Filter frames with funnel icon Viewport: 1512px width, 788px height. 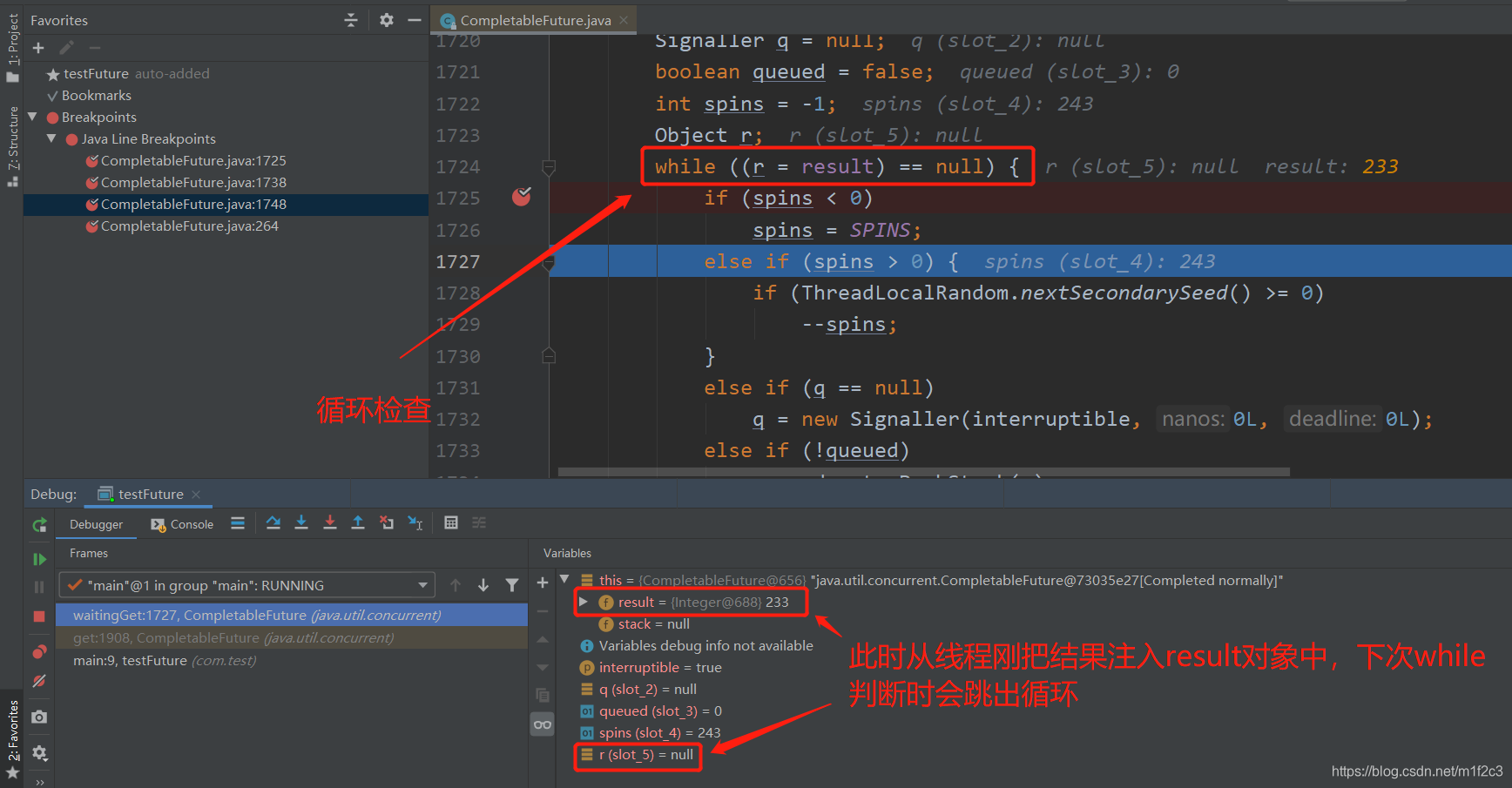(512, 585)
